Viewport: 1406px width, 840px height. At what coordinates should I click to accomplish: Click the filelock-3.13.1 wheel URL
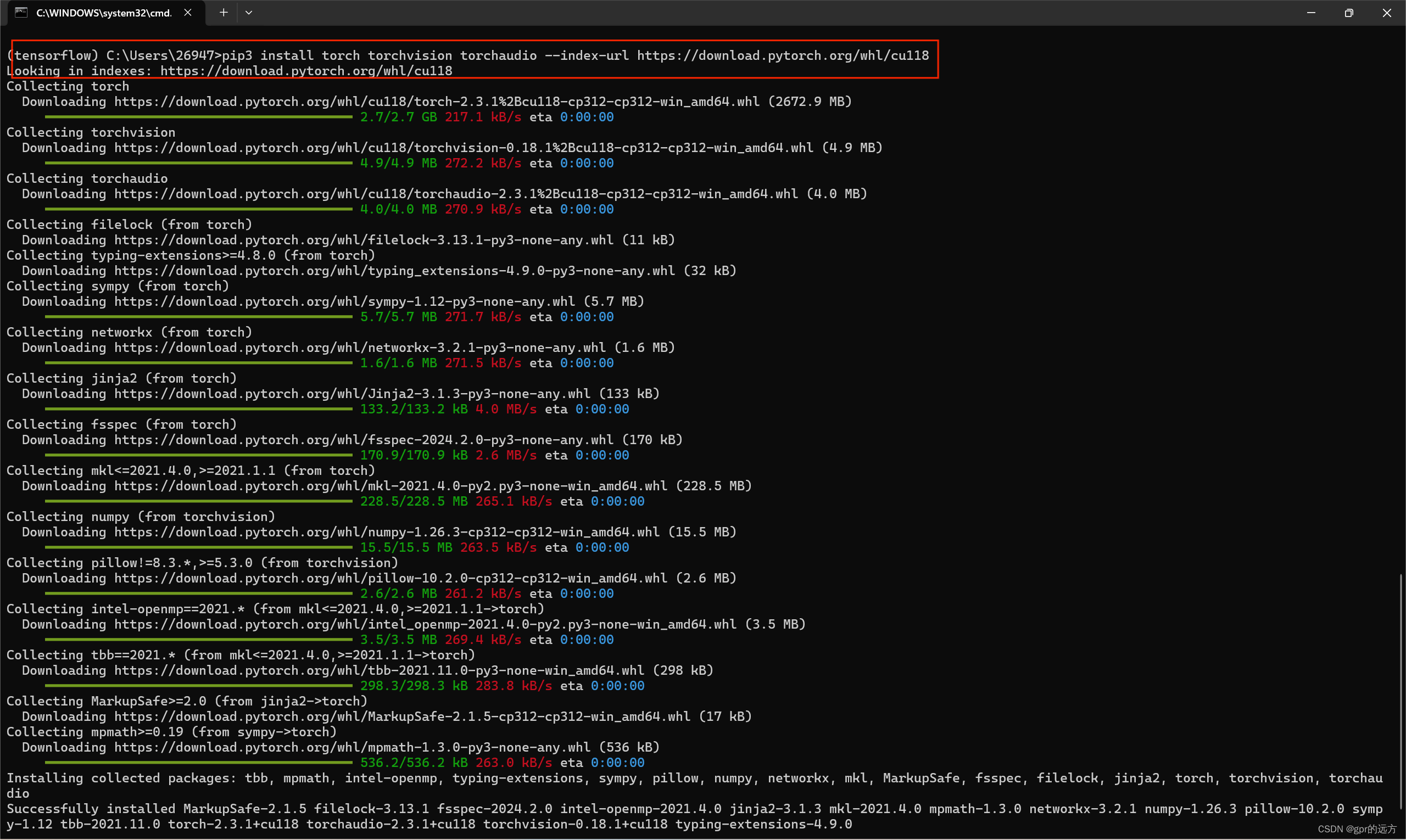(364, 240)
